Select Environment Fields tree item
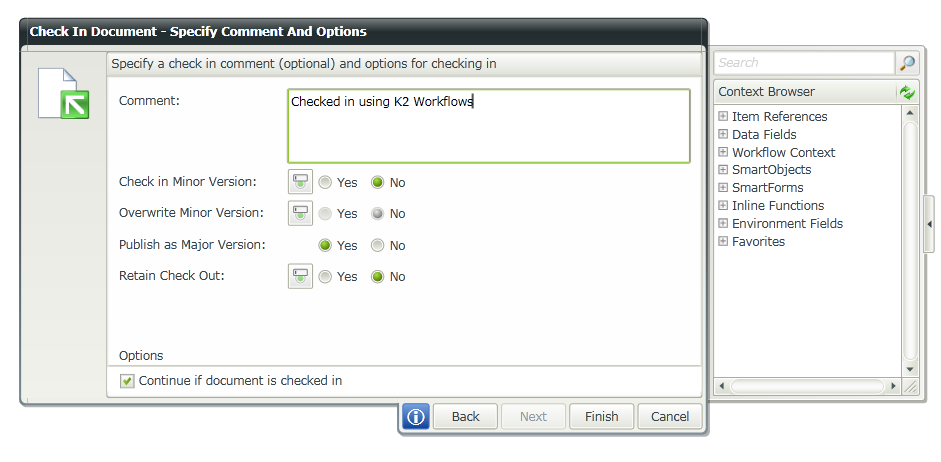Viewport: 941px width, 462px height. click(x=787, y=224)
